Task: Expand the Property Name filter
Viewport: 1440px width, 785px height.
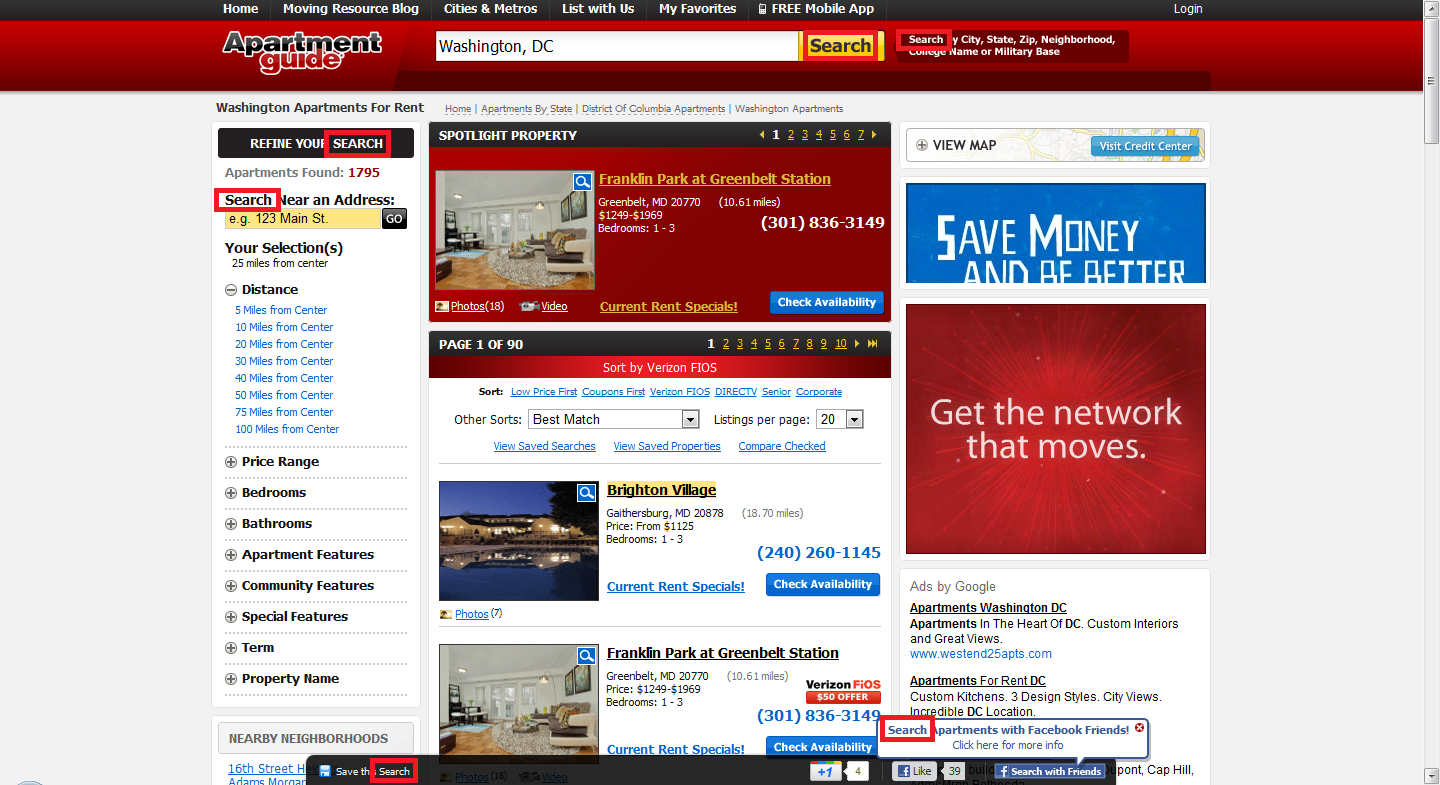Action: tap(231, 679)
